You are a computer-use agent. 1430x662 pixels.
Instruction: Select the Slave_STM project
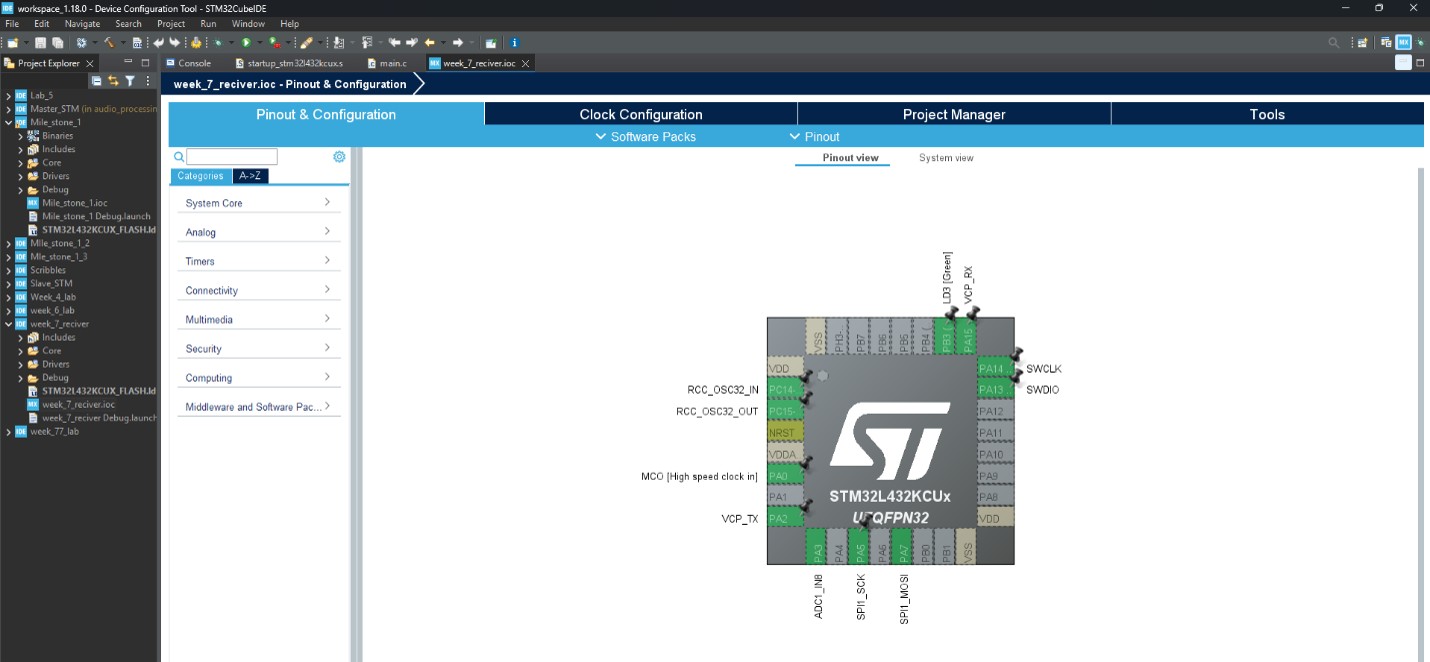[50, 283]
